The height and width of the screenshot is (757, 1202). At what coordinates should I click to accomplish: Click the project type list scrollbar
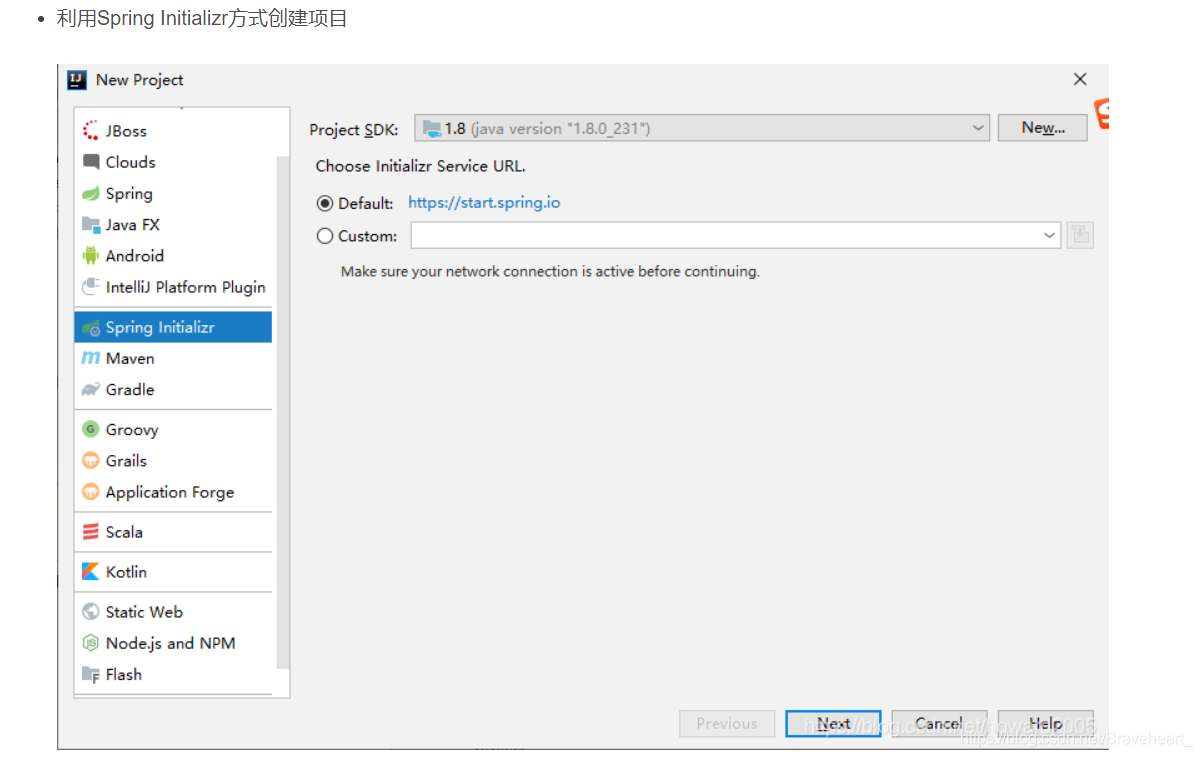[x=282, y=412]
